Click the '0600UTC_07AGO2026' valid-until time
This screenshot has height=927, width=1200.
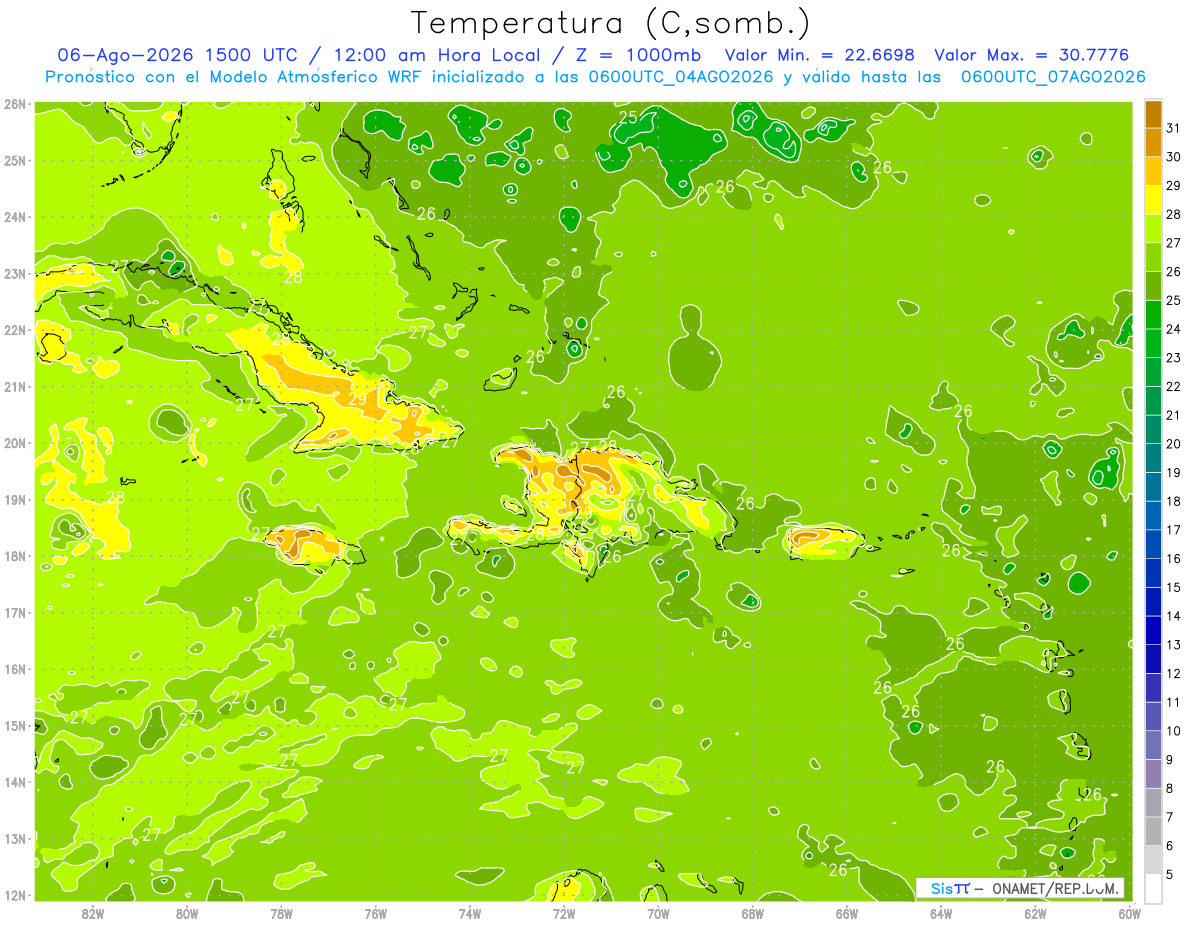pyautogui.click(x=1053, y=77)
